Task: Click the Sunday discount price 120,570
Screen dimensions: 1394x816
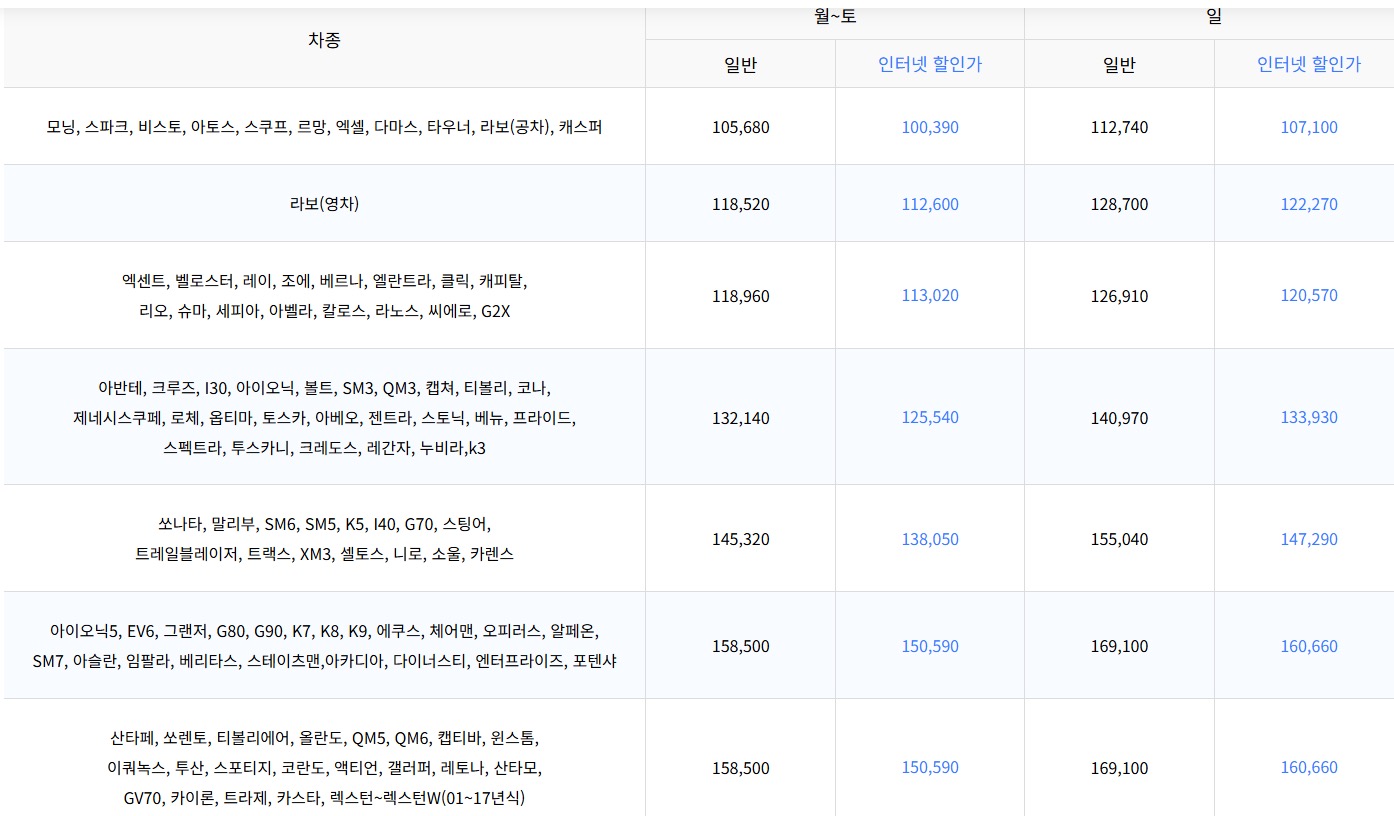Action: pos(1309,295)
